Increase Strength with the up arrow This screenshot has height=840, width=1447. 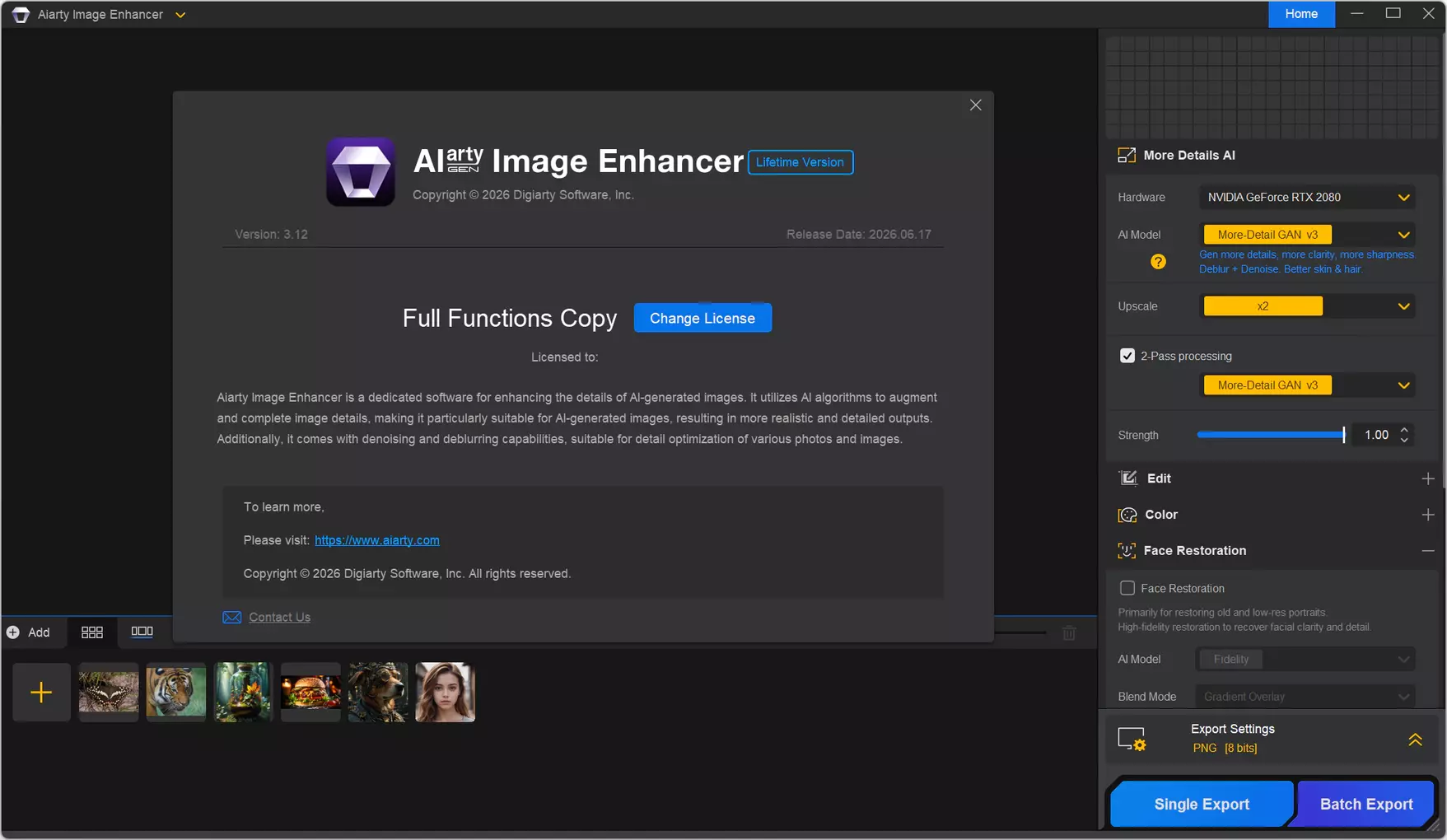(1404, 429)
